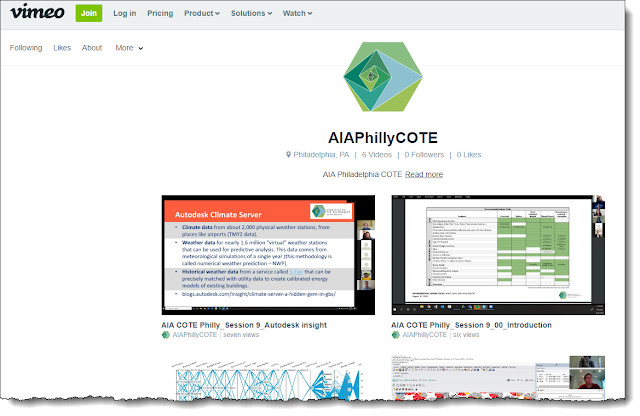Screen dimensions: 640x416
Task: Click the AIAPhillyCOTE uploader name under Introduction video
Action: click(425, 335)
